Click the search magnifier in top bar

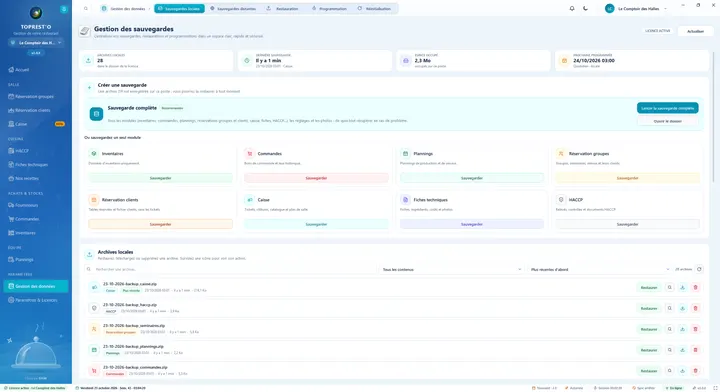86,8
